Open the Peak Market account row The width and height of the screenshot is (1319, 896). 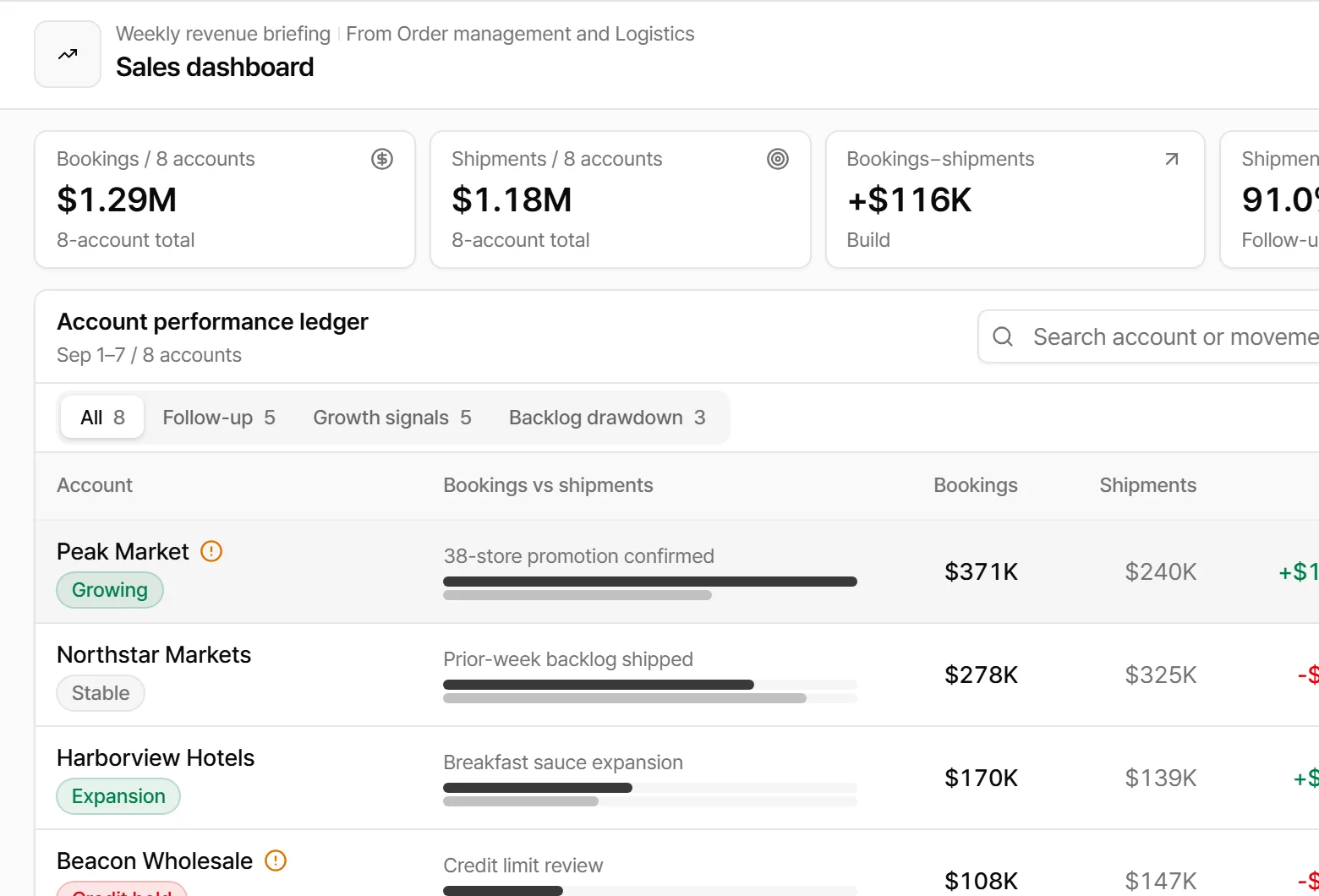(x=677, y=571)
